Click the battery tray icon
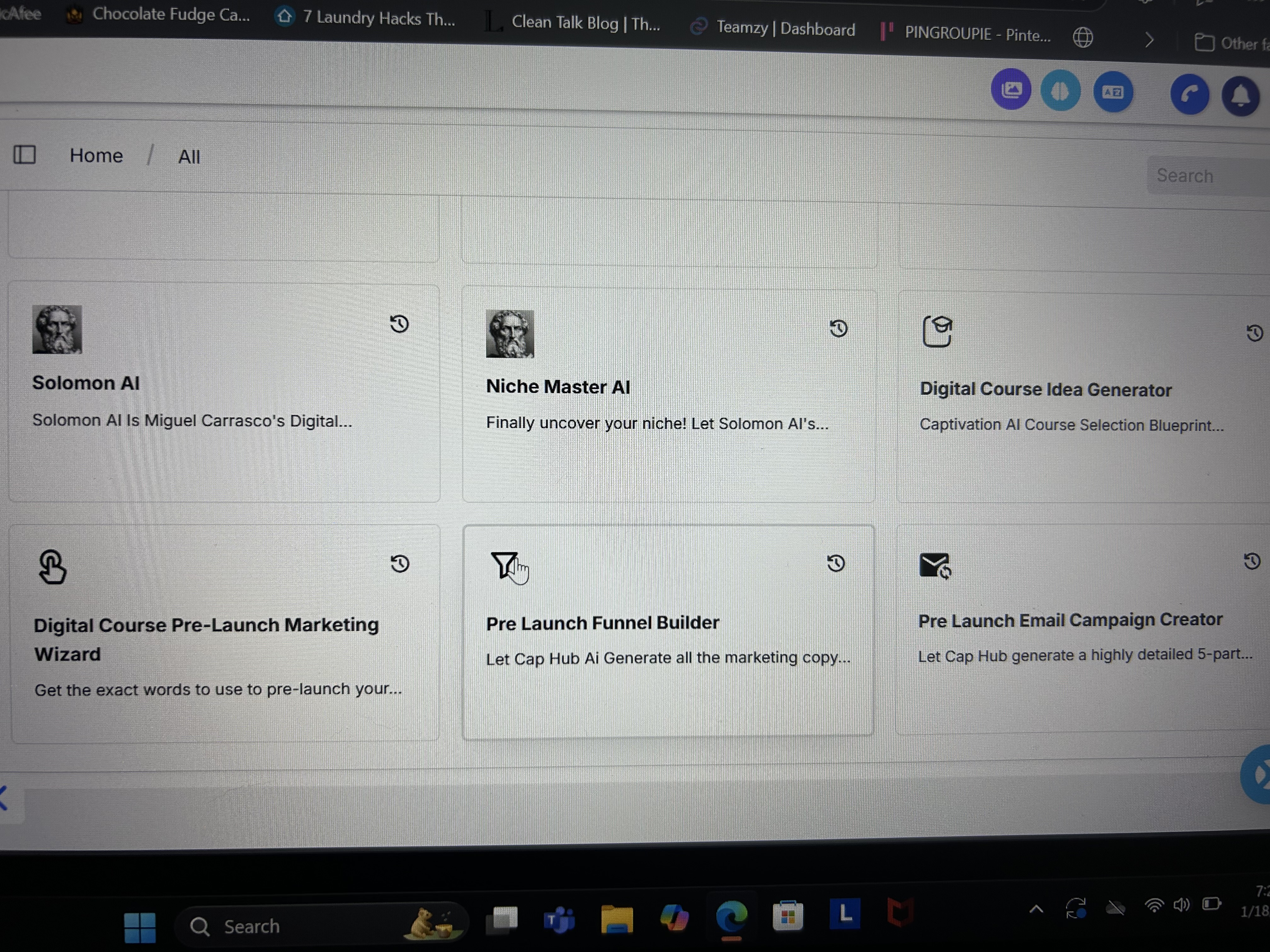 tap(1211, 904)
